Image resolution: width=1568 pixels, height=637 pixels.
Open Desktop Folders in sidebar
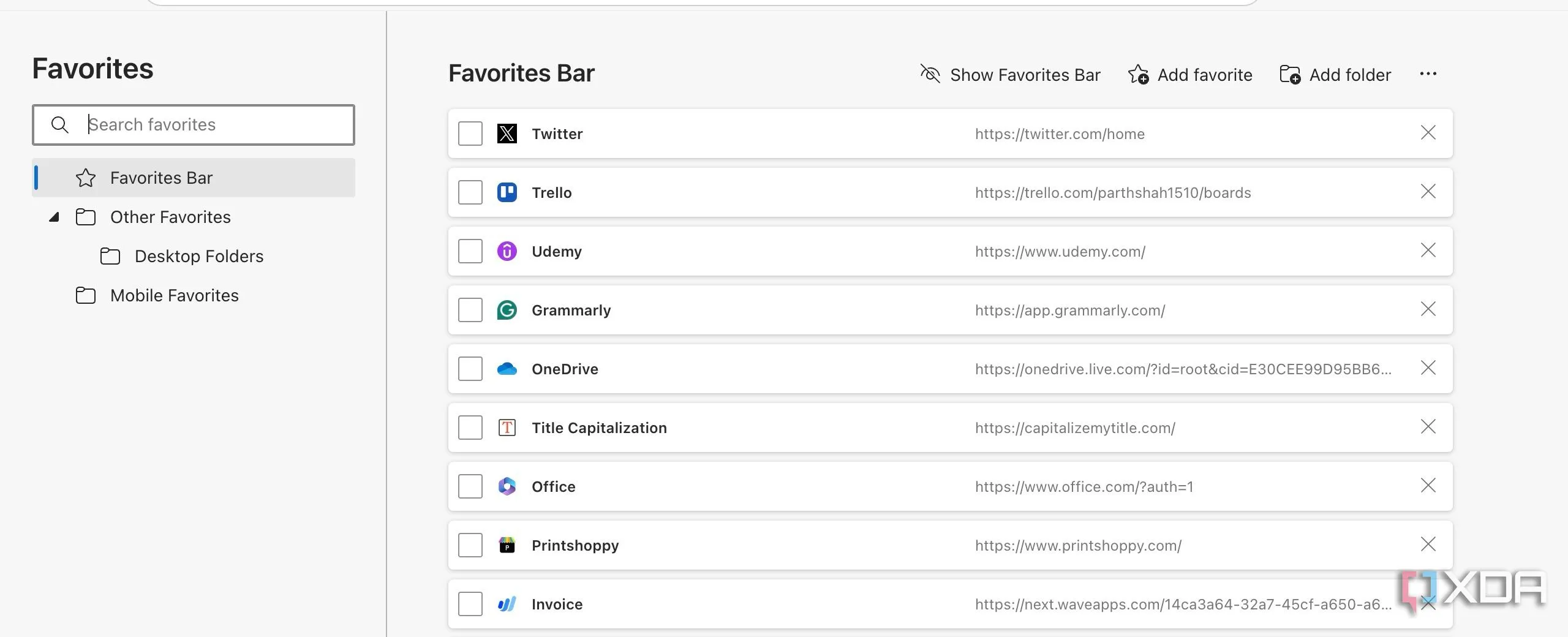(x=199, y=256)
